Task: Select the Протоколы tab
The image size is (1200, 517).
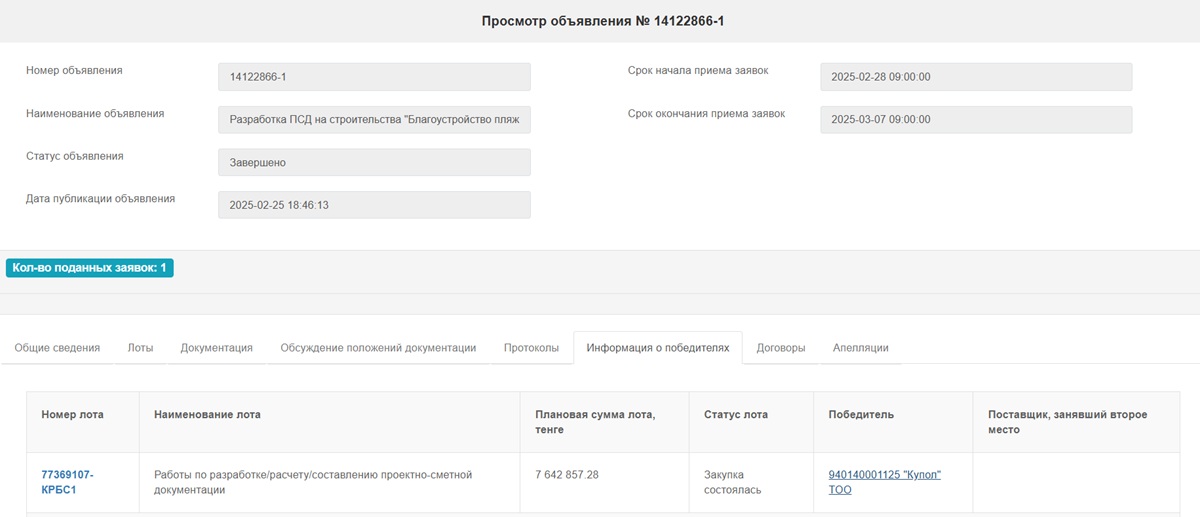Action: pyautogui.click(x=531, y=348)
